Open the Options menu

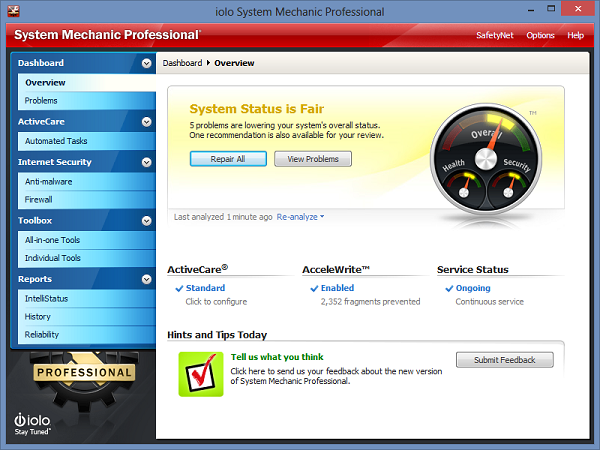tap(540, 35)
